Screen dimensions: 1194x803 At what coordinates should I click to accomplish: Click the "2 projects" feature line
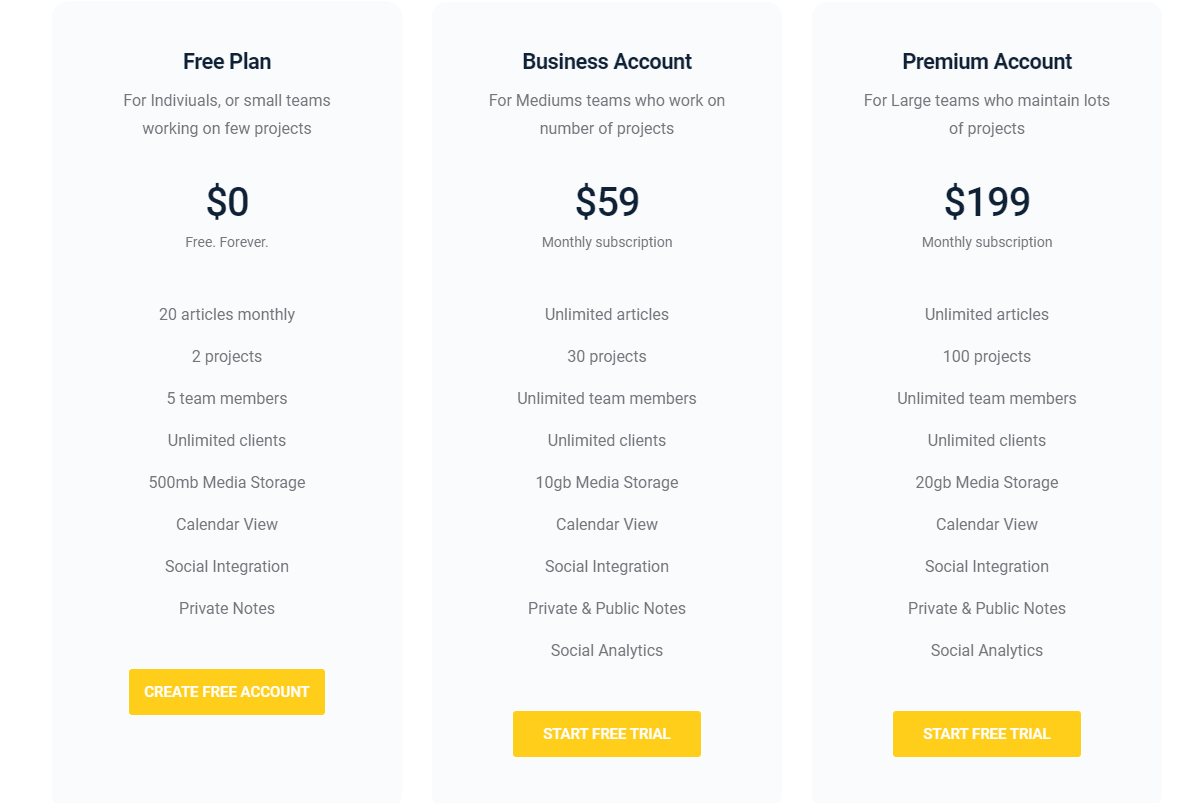(x=227, y=357)
